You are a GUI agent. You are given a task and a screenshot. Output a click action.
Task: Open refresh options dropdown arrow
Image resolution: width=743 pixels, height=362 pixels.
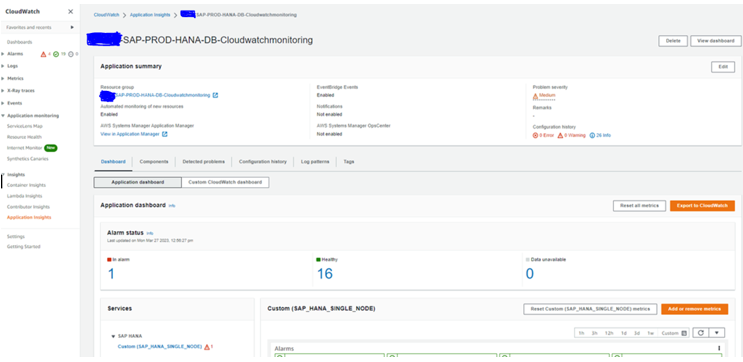(x=716, y=333)
